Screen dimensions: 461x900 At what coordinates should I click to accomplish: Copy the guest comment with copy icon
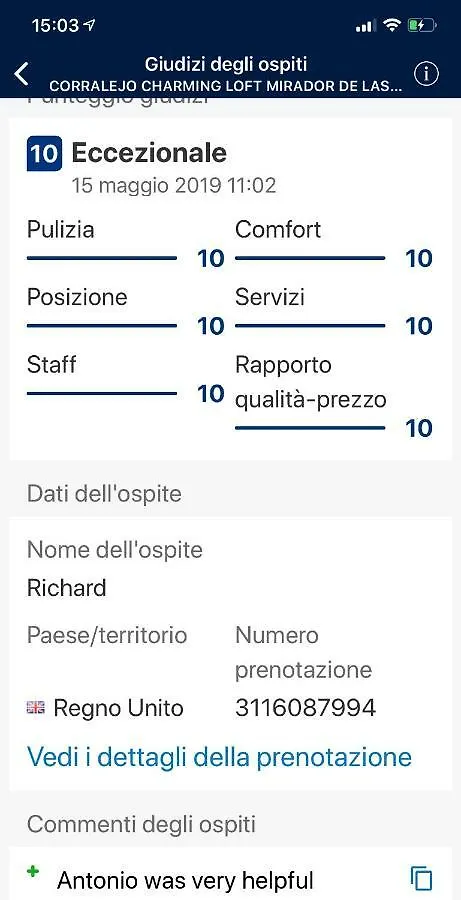coord(421,879)
